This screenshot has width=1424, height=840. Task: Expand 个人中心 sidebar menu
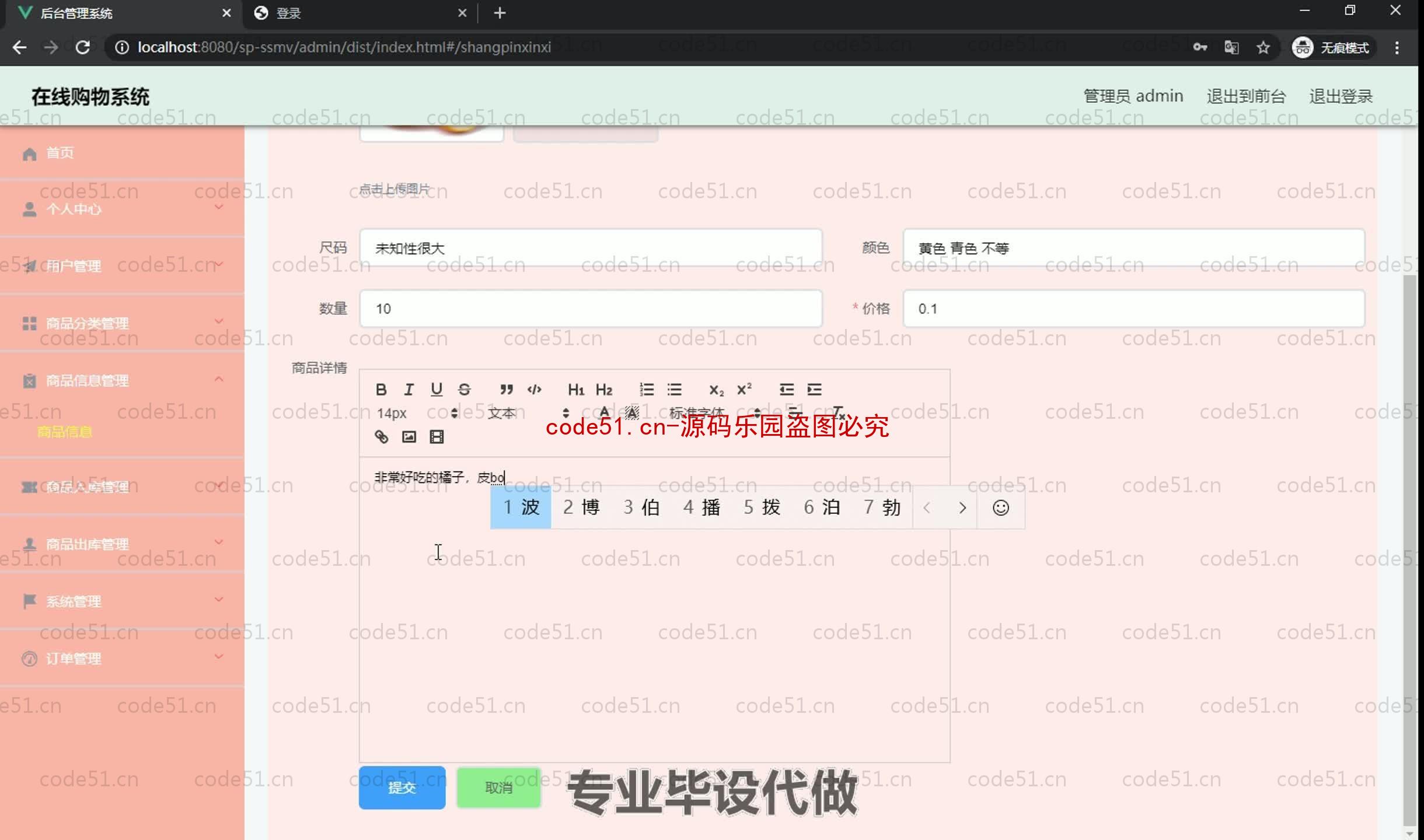click(x=122, y=209)
